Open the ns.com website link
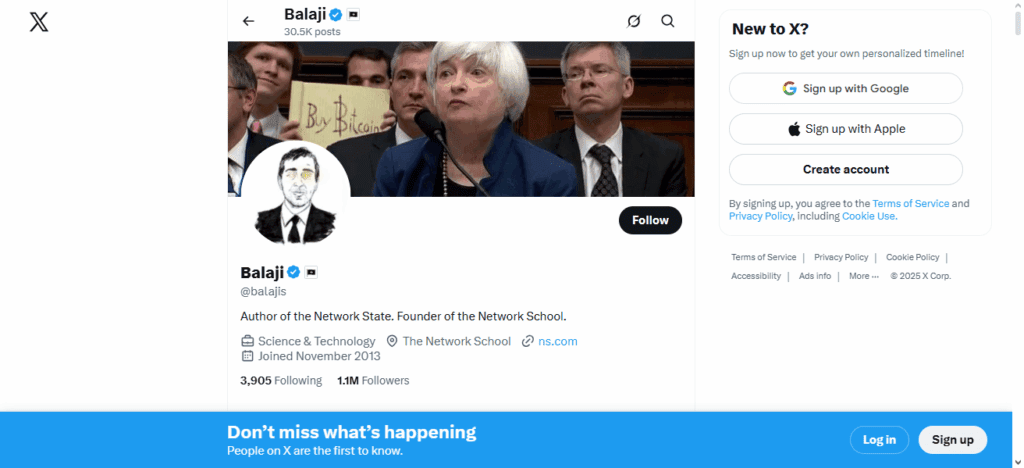The height and width of the screenshot is (468, 1024). (557, 341)
